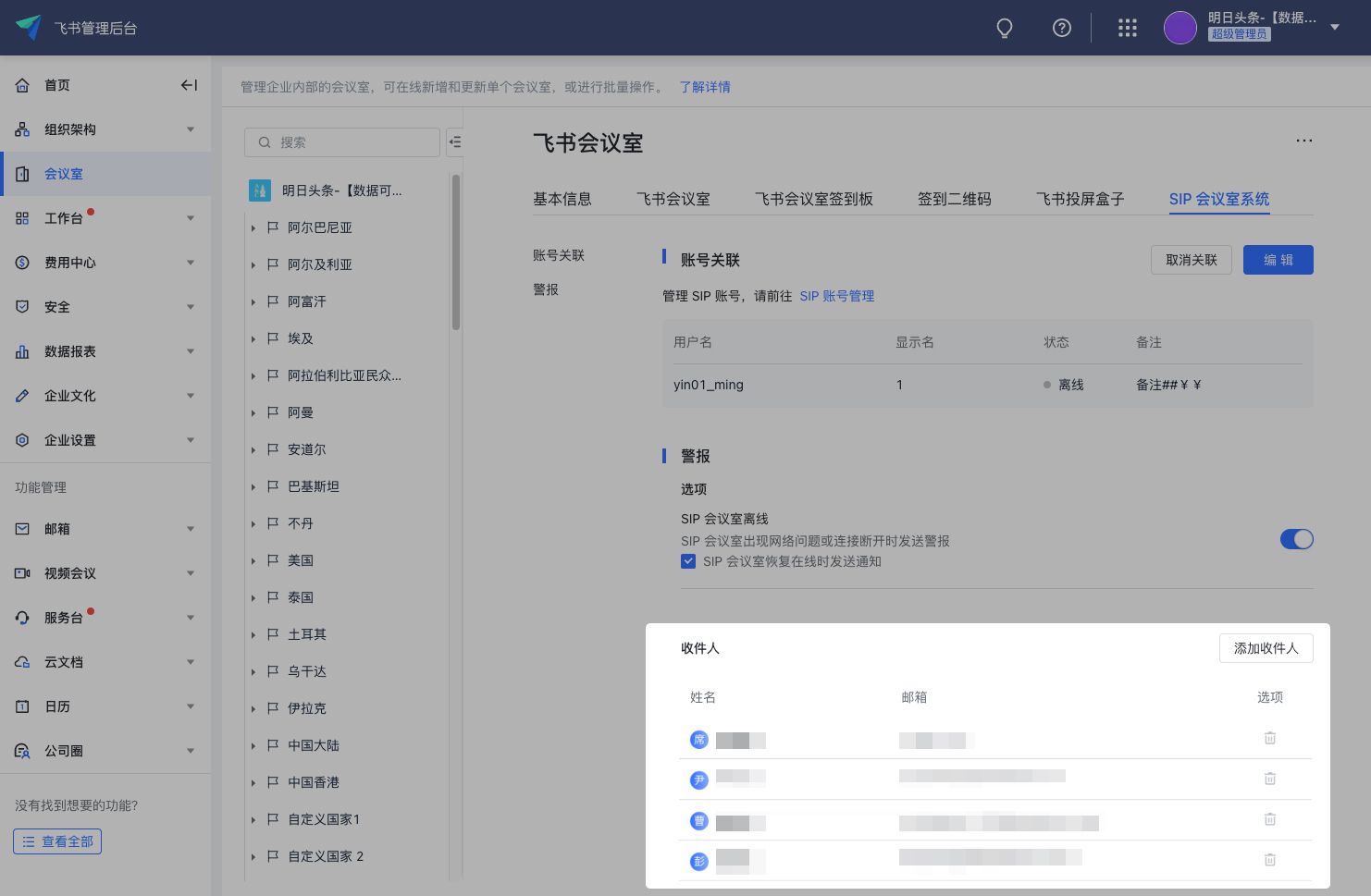The width and height of the screenshot is (1371, 896).
Task: Switch to the 飞书投屏盒子 tab
Action: (x=1081, y=199)
